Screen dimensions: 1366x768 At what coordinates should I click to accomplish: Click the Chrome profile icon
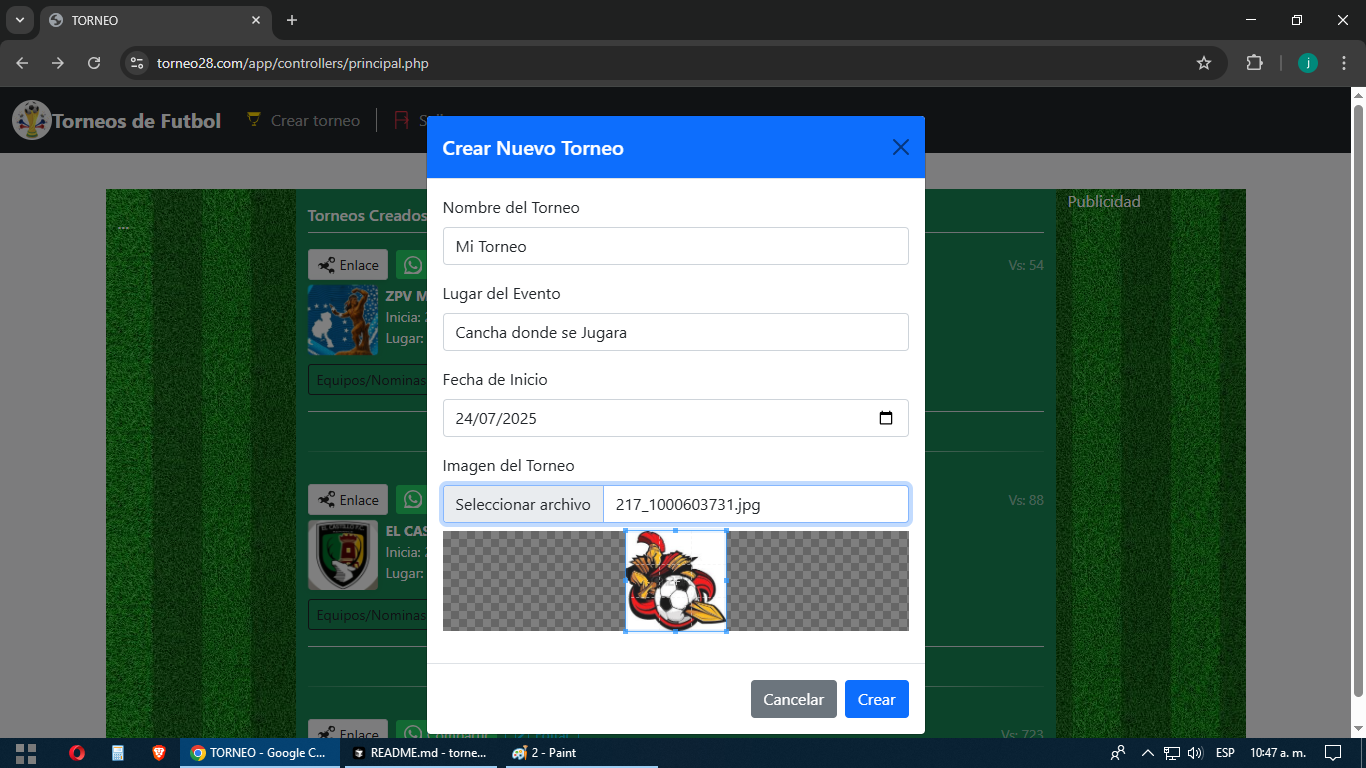(x=1307, y=62)
